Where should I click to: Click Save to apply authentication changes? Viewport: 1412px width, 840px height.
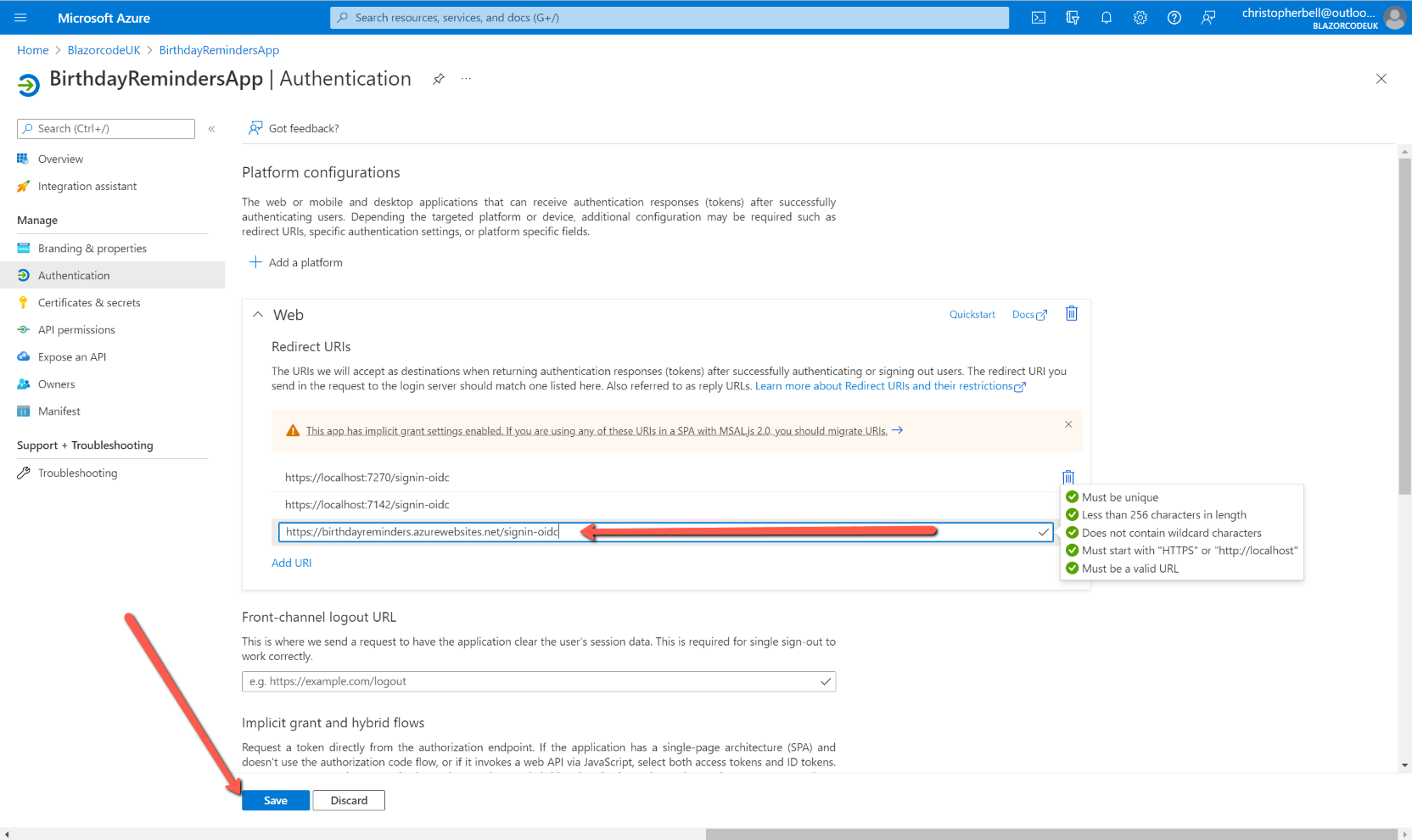tap(275, 800)
